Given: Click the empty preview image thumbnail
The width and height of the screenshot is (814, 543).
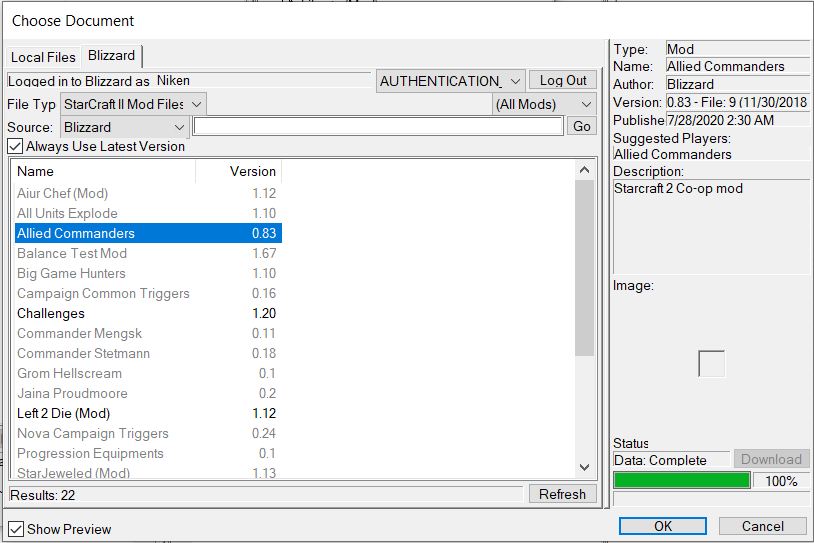Looking at the screenshot, I should [x=711, y=364].
